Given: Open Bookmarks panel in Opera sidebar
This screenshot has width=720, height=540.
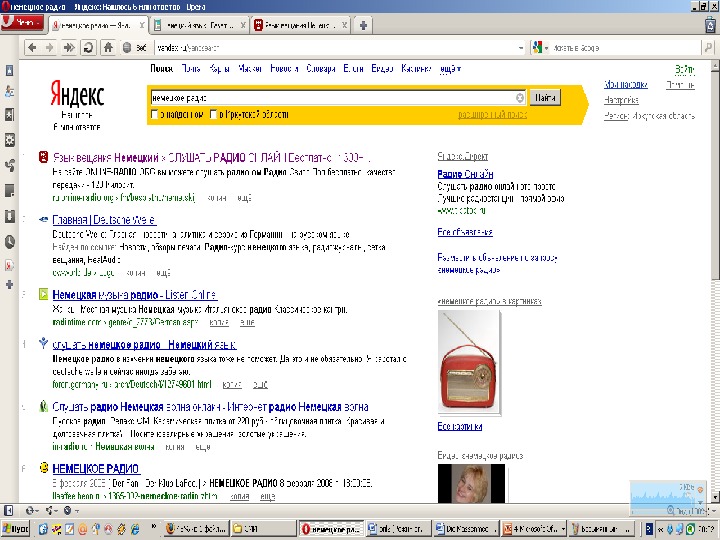Looking at the screenshot, I should pyautogui.click(x=9, y=70).
